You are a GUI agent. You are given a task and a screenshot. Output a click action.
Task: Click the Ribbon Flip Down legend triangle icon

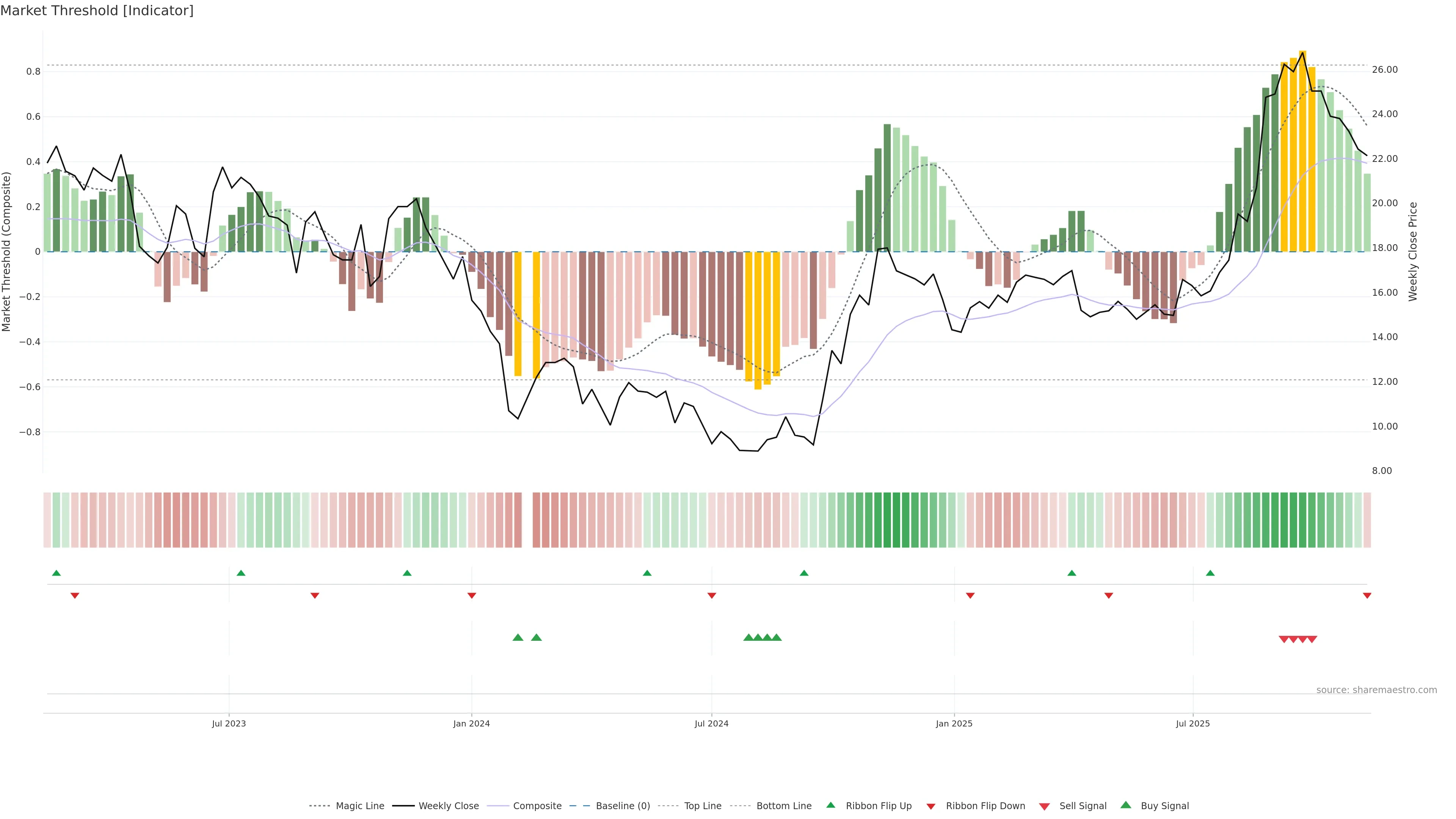pyautogui.click(x=931, y=806)
